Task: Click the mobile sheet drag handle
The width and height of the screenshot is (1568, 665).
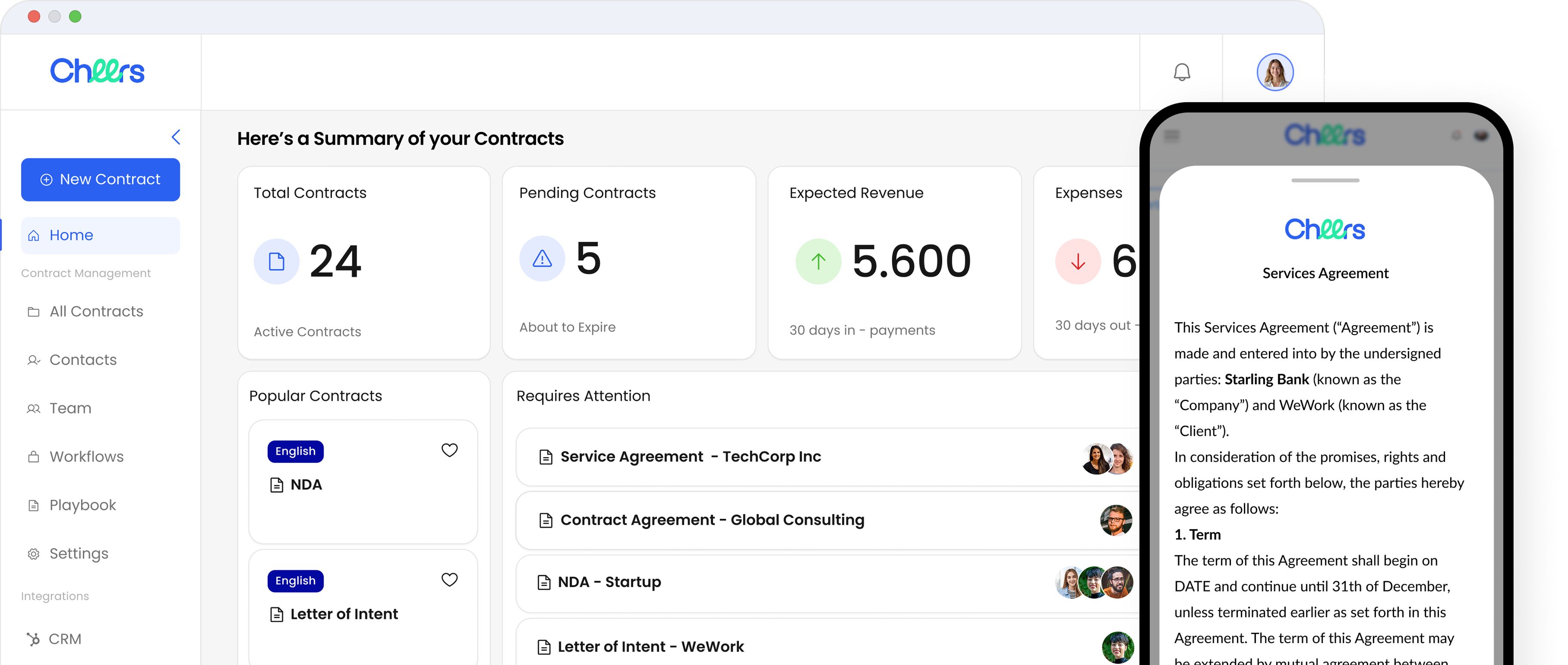Action: pos(1325,181)
